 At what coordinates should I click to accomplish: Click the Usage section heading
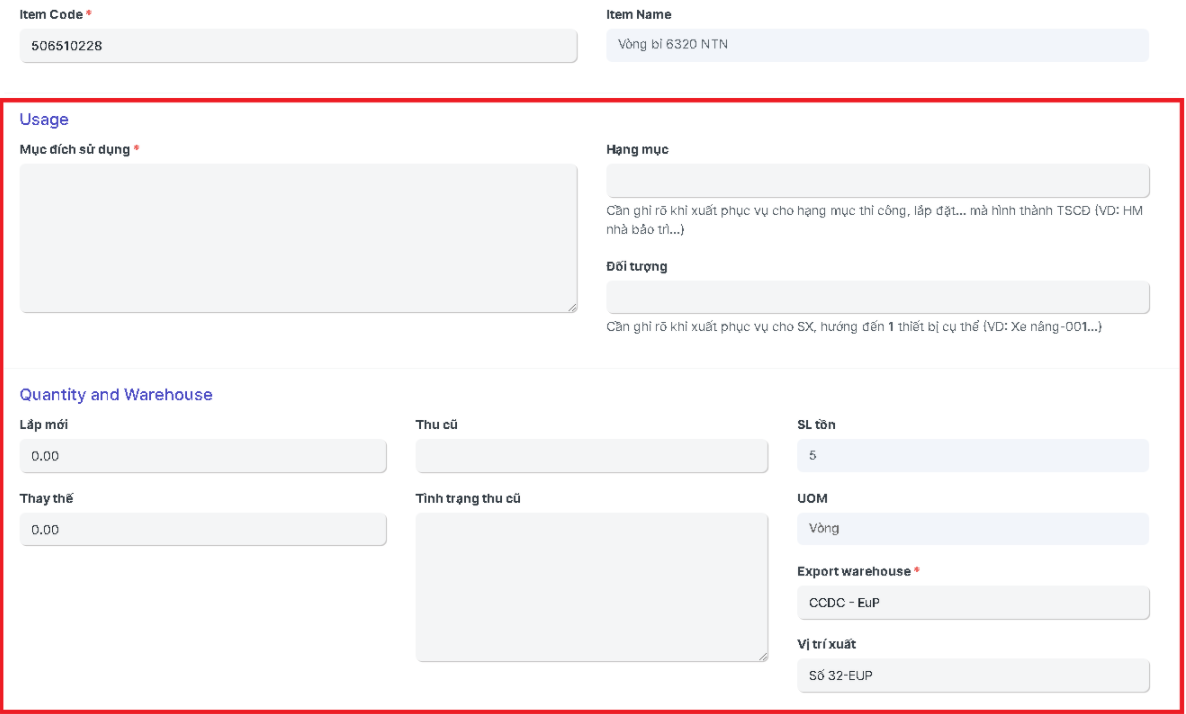click(44, 120)
